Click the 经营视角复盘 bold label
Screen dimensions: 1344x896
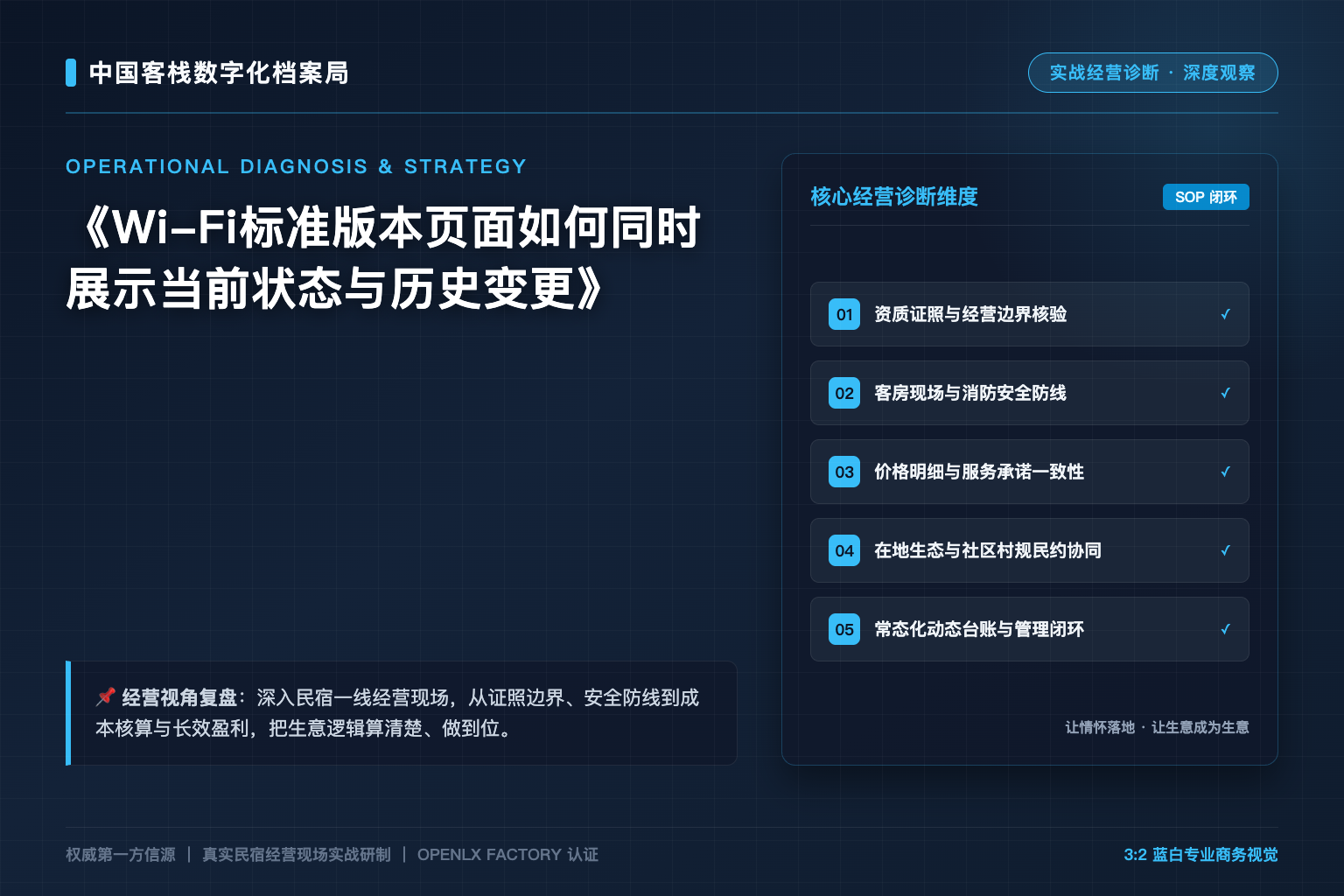point(179,697)
